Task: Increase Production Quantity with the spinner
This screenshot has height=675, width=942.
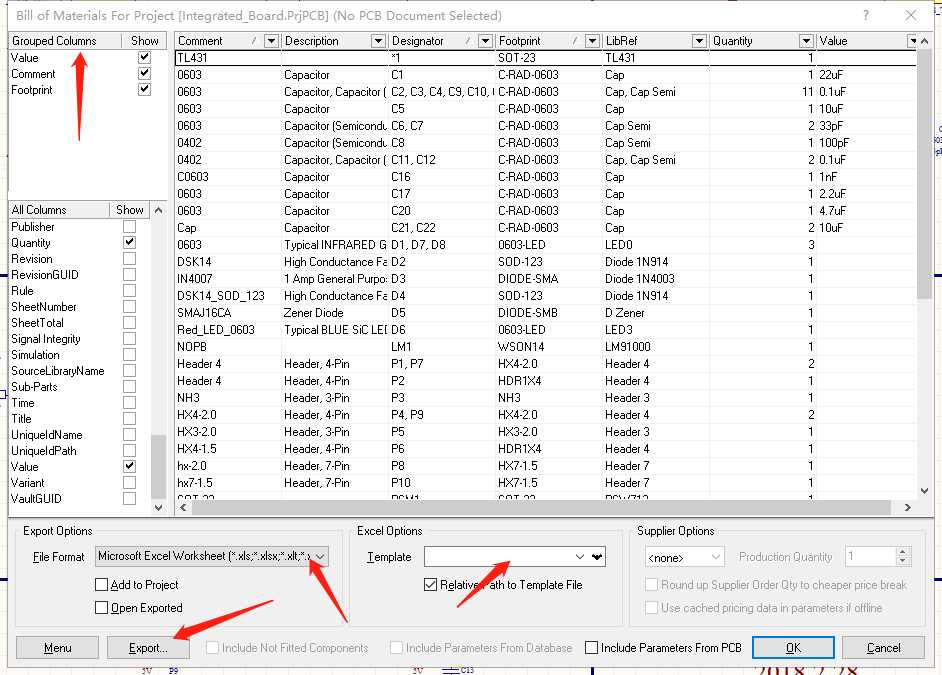Action: pos(902,551)
